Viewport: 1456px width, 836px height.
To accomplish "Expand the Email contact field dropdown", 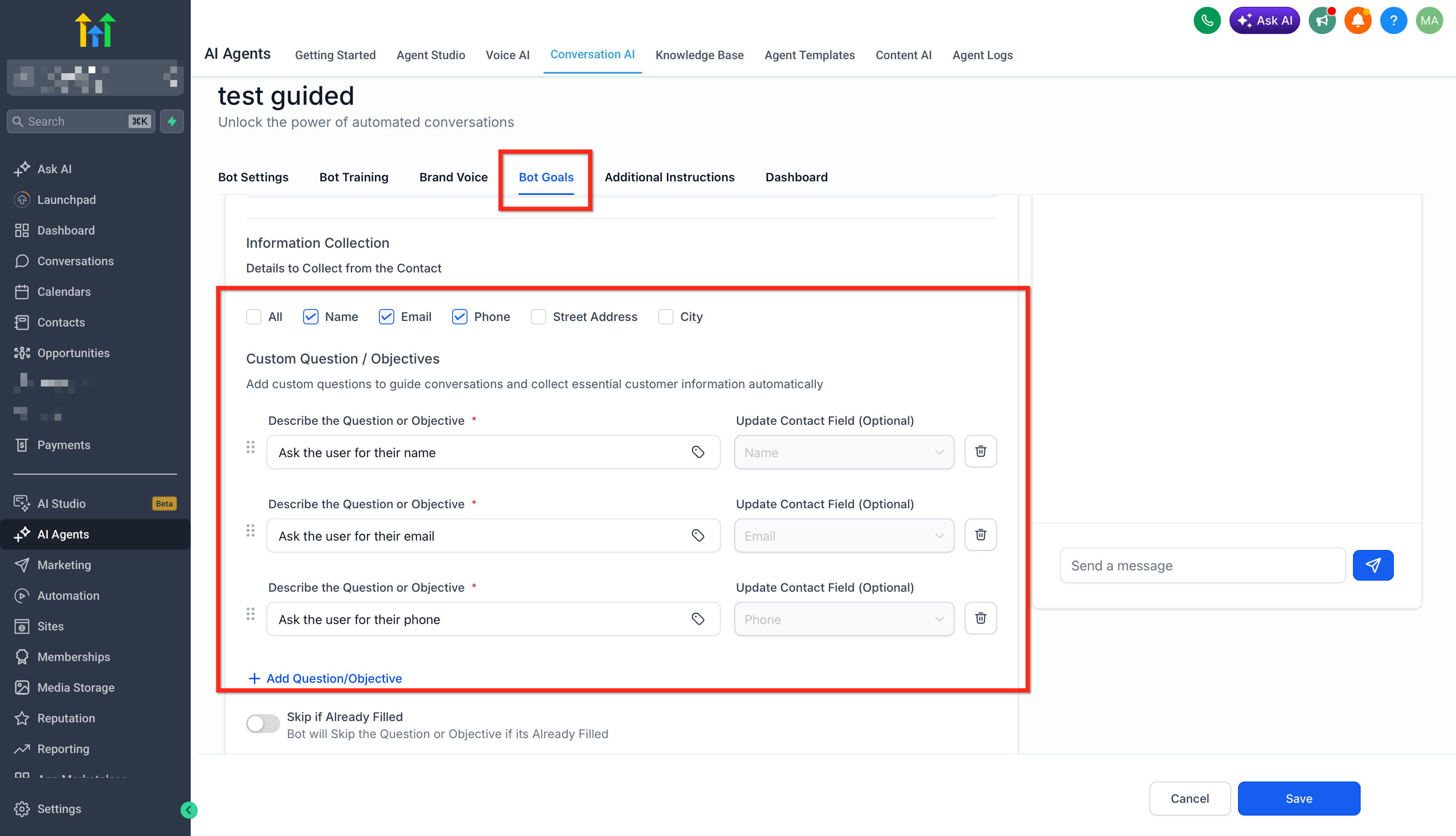I will (843, 536).
